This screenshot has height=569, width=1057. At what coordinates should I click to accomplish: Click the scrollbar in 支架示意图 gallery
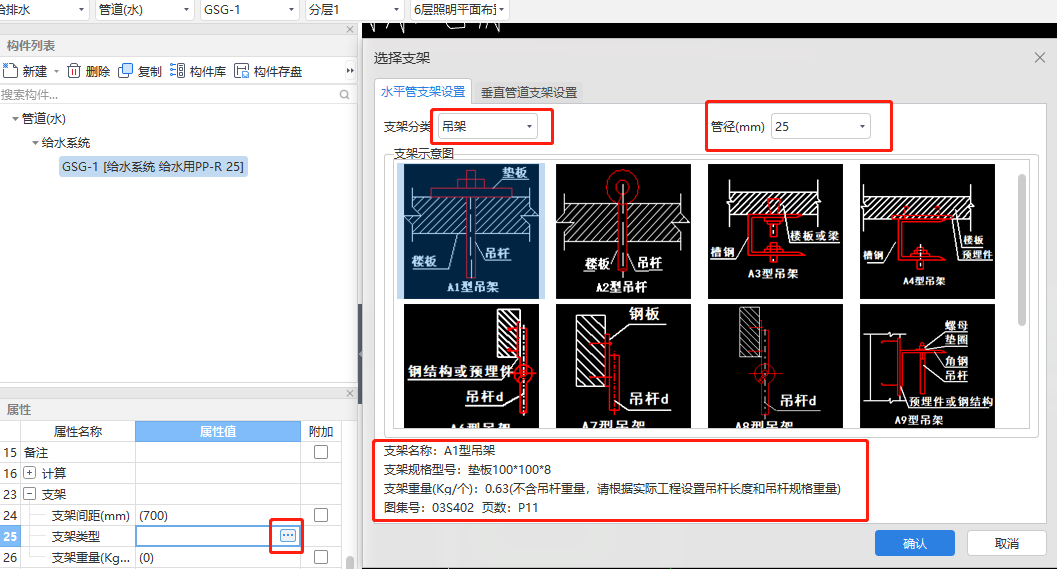1022,249
